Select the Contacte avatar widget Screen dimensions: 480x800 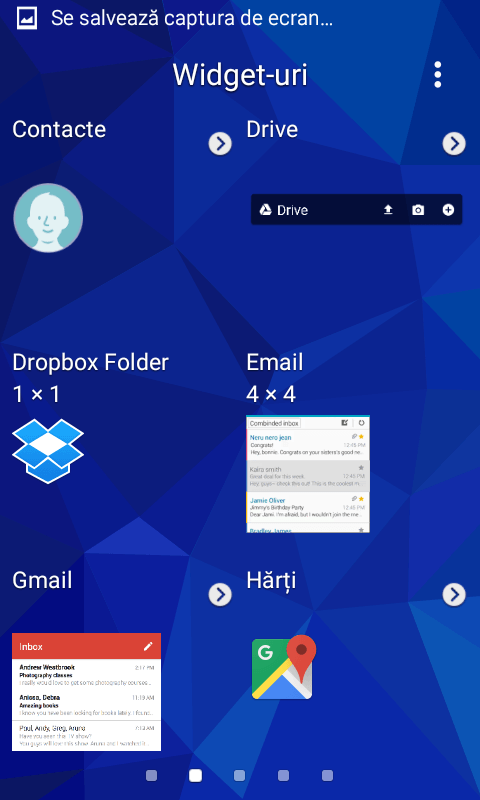click(x=48, y=218)
